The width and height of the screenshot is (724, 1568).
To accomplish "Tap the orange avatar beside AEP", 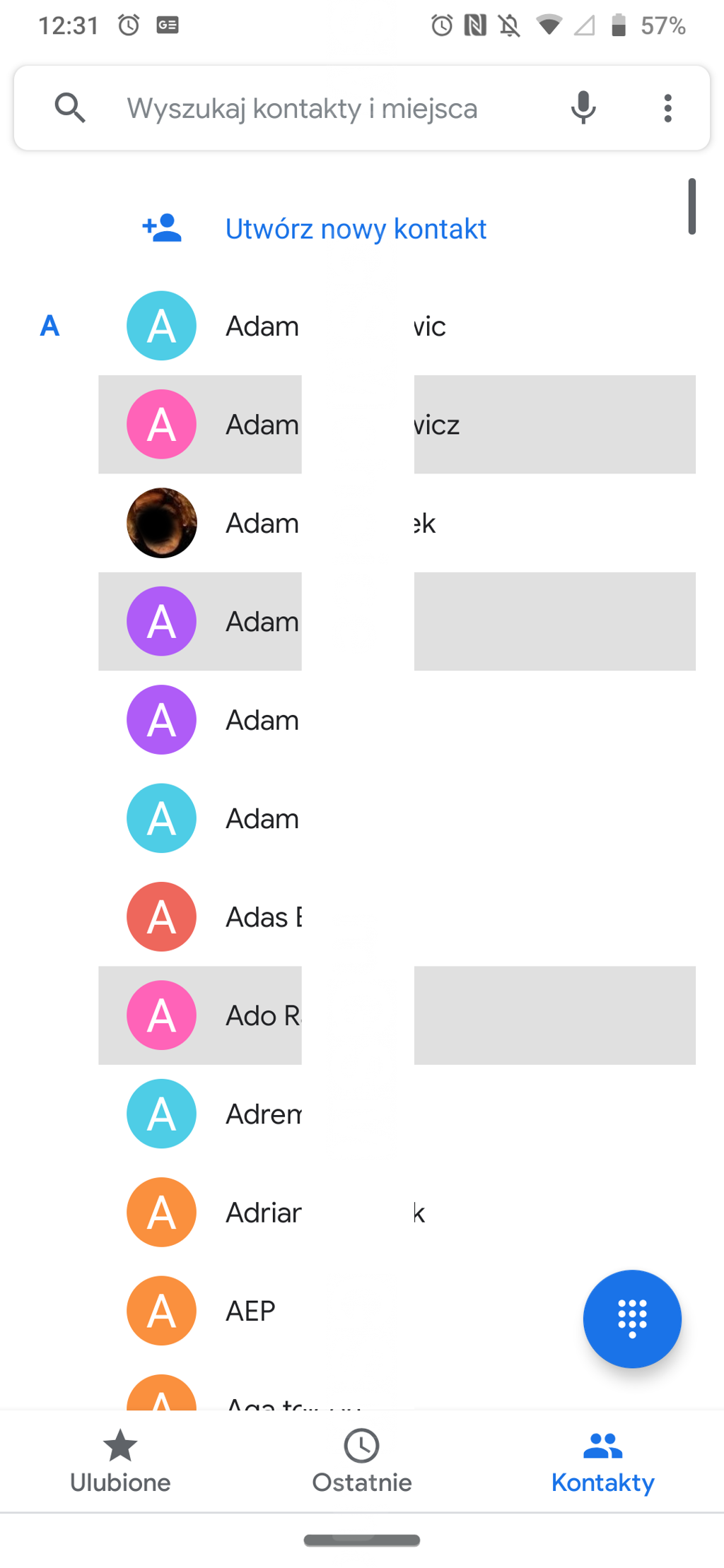I will tap(162, 1311).
